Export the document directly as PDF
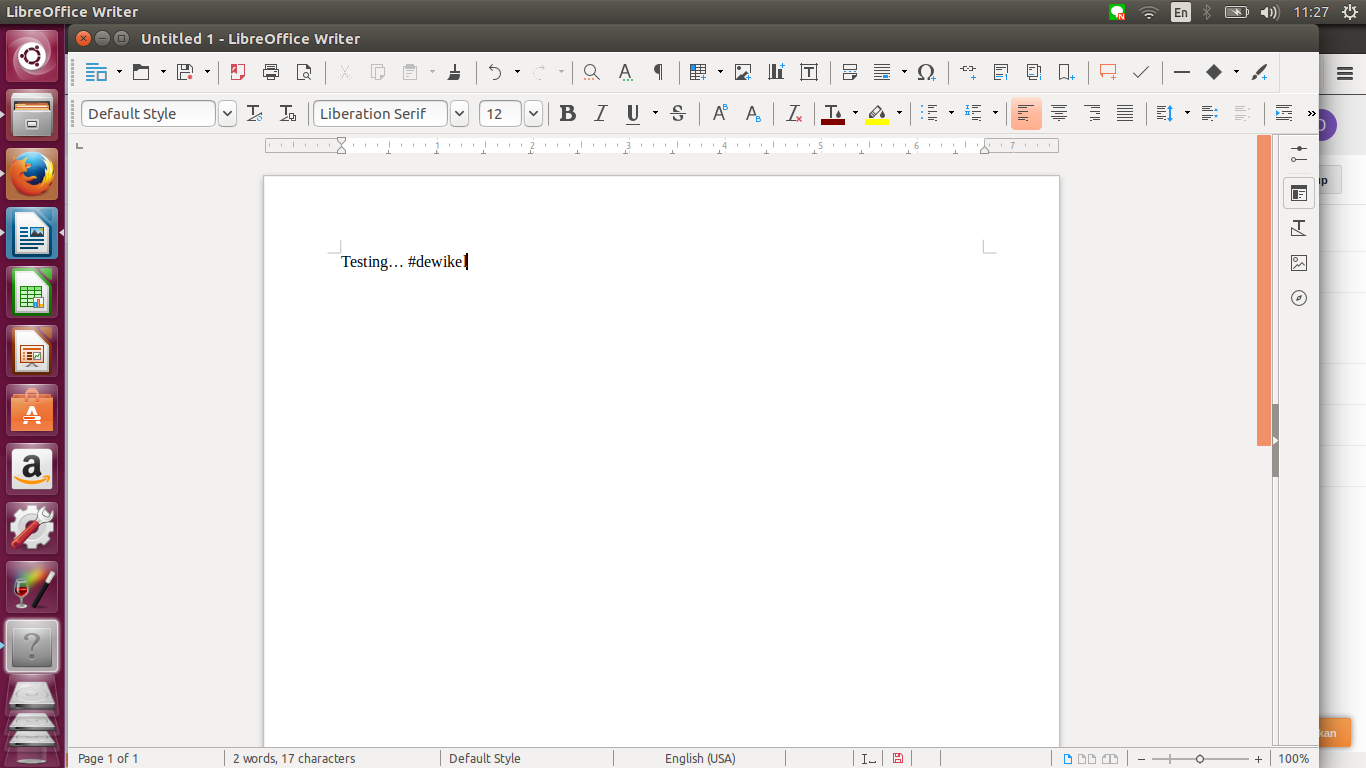 (238, 72)
